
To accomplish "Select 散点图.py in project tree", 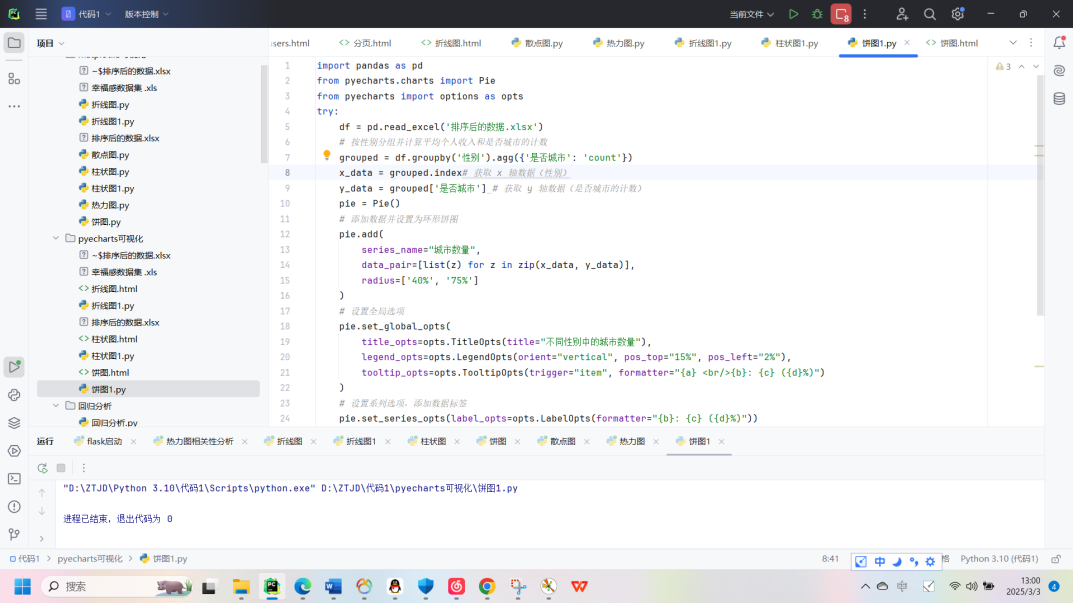I will click(x=103, y=155).
